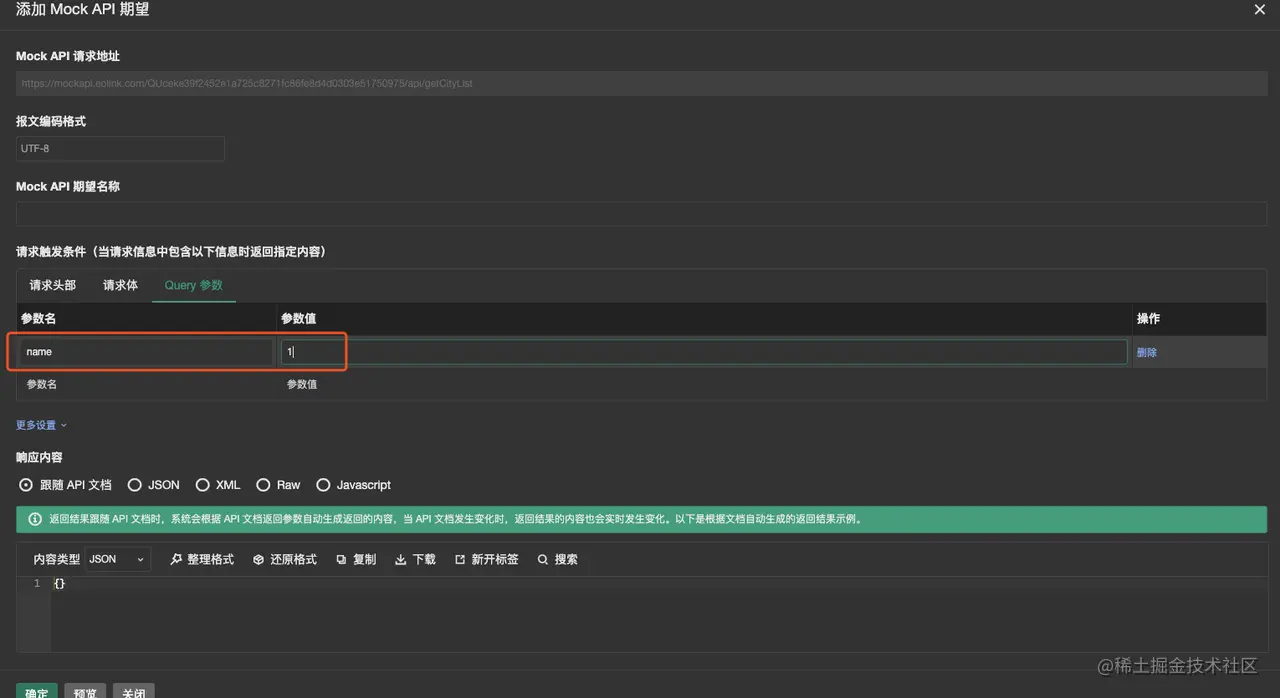Switch to the 请求体 tab
1280x698 pixels.
pyautogui.click(x=120, y=285)
